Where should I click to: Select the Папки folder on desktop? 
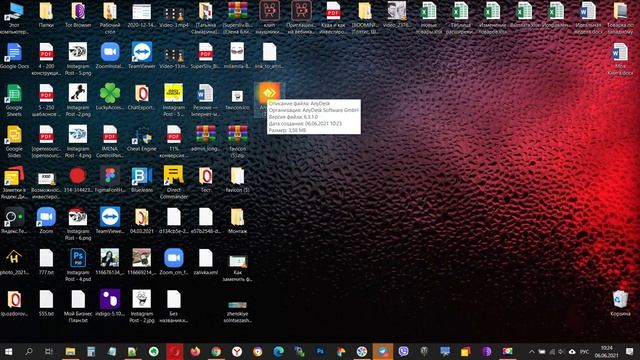(x=46, y=11)
